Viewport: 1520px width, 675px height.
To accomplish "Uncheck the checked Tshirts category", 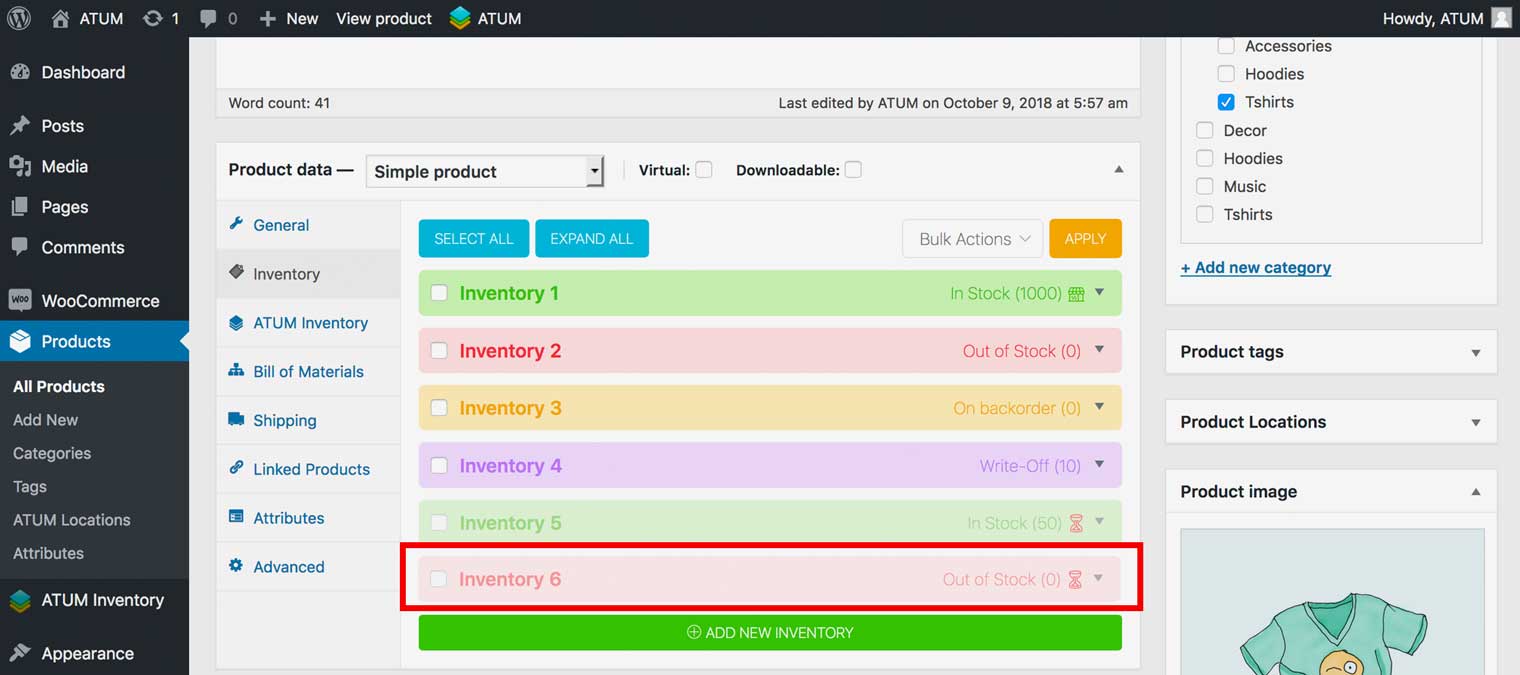I will click(1226, 102).
